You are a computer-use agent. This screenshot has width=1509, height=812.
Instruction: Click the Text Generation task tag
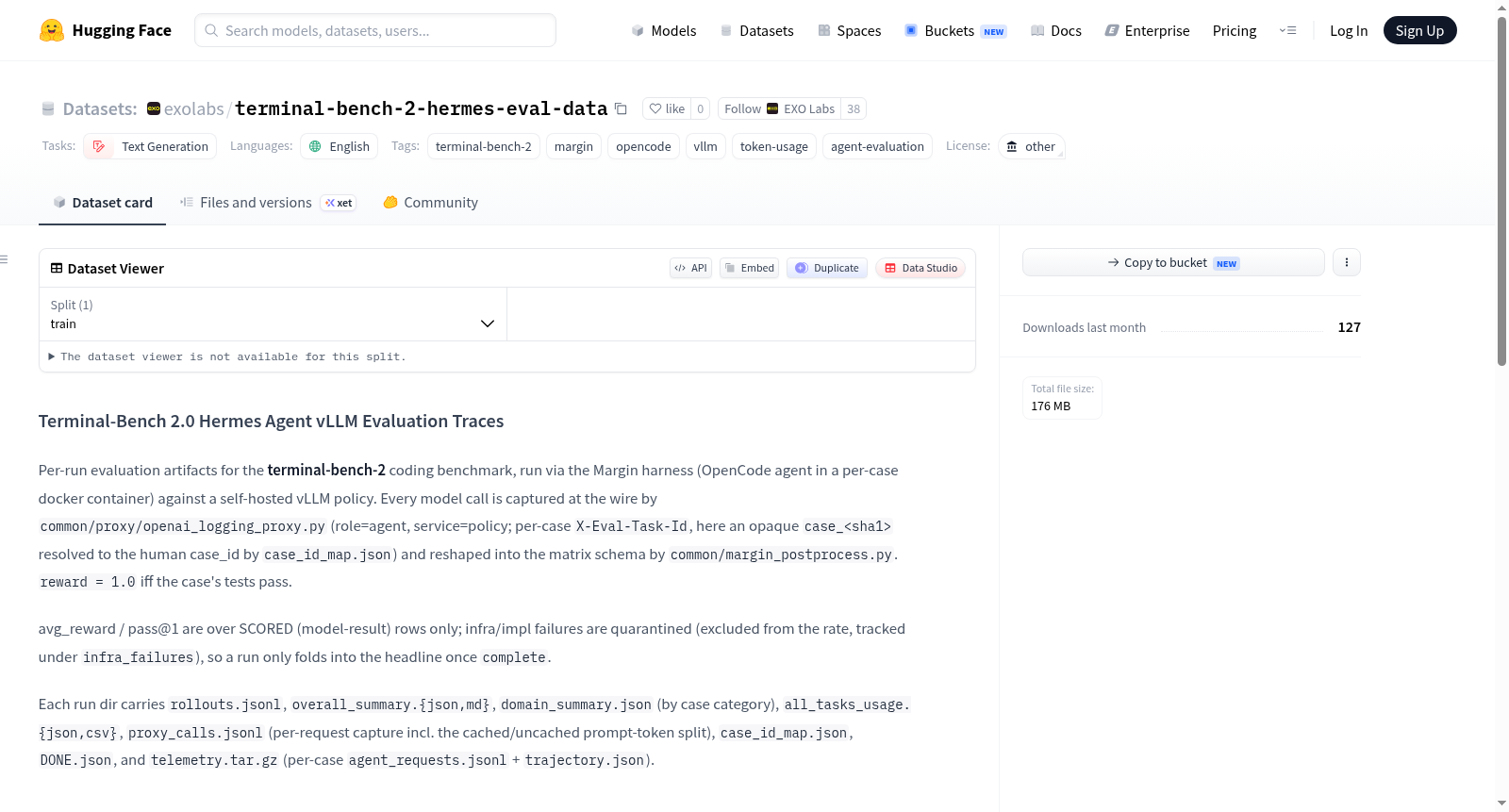pyautogui.click(x=150, y=146)
